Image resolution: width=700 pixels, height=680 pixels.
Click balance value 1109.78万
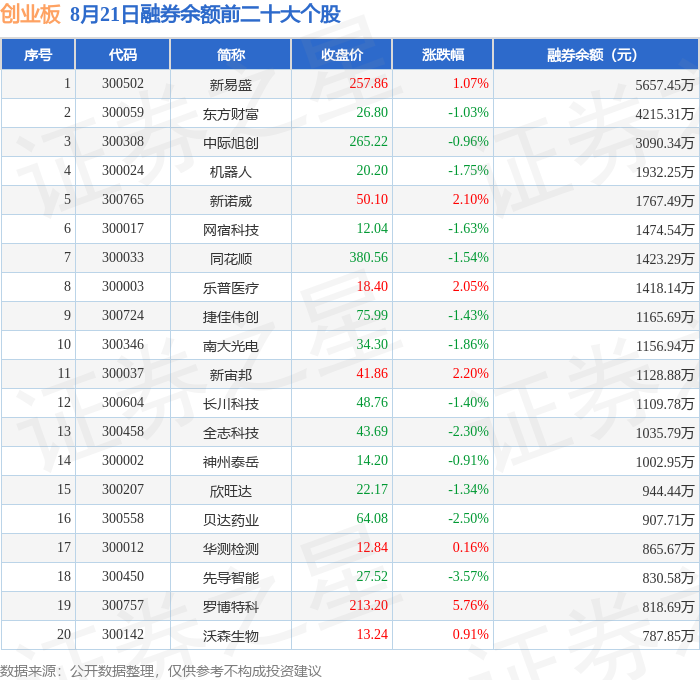(665, 404)
